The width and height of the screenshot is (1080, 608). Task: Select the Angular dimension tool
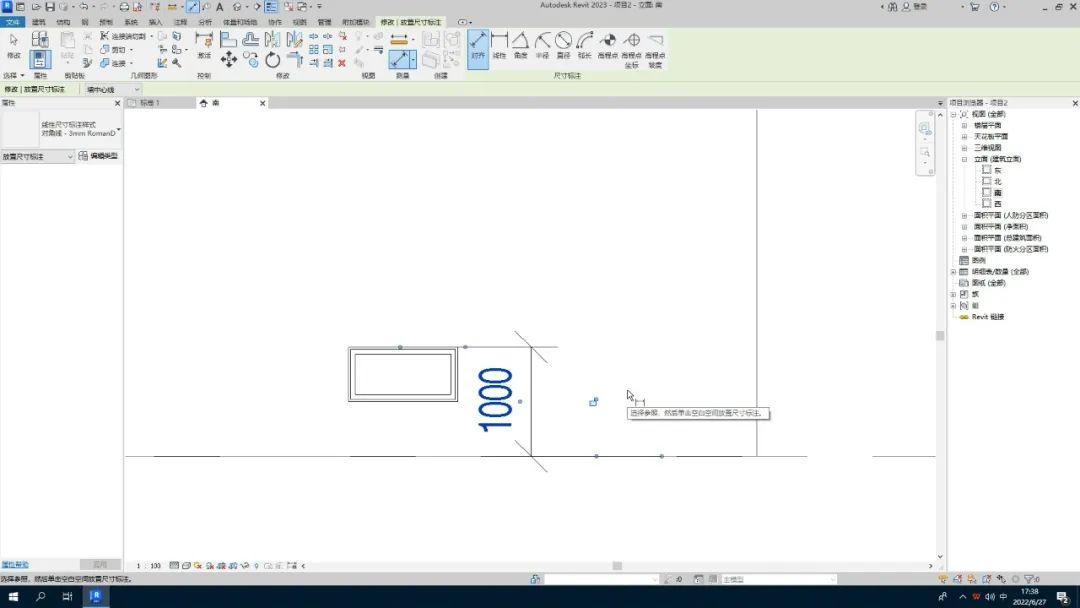521,45
